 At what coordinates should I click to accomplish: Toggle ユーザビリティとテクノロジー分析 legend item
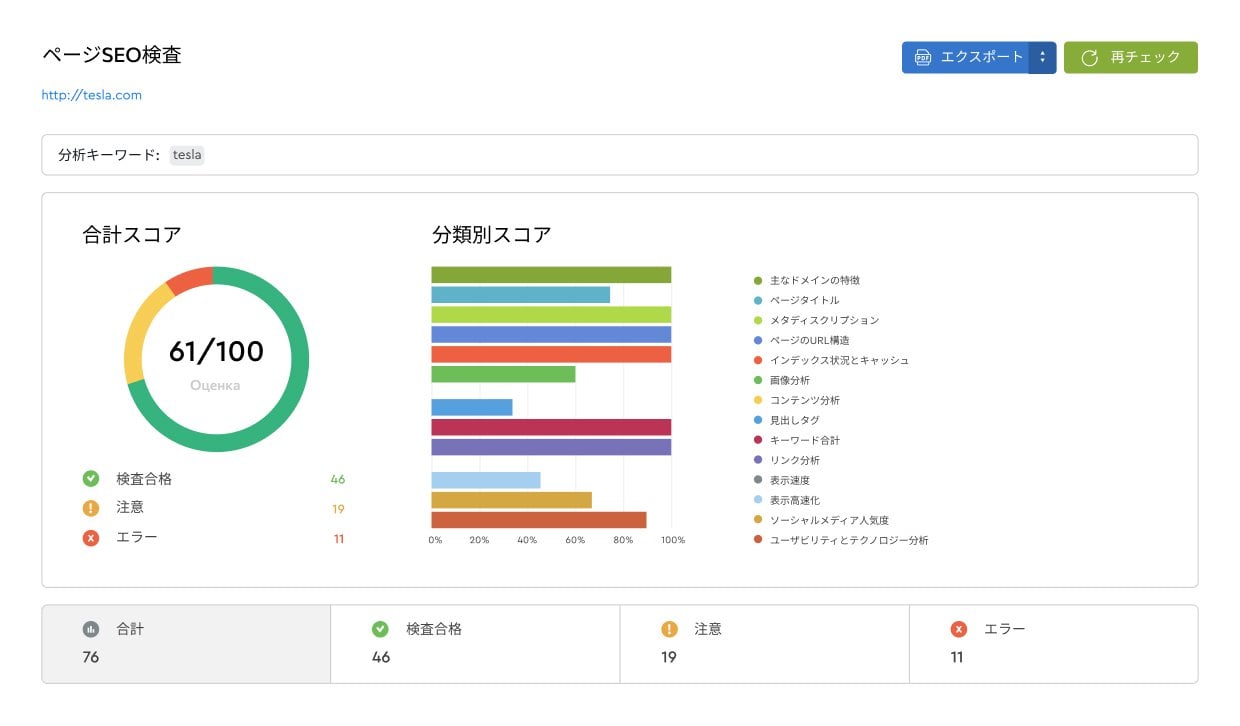coord(841,540)
